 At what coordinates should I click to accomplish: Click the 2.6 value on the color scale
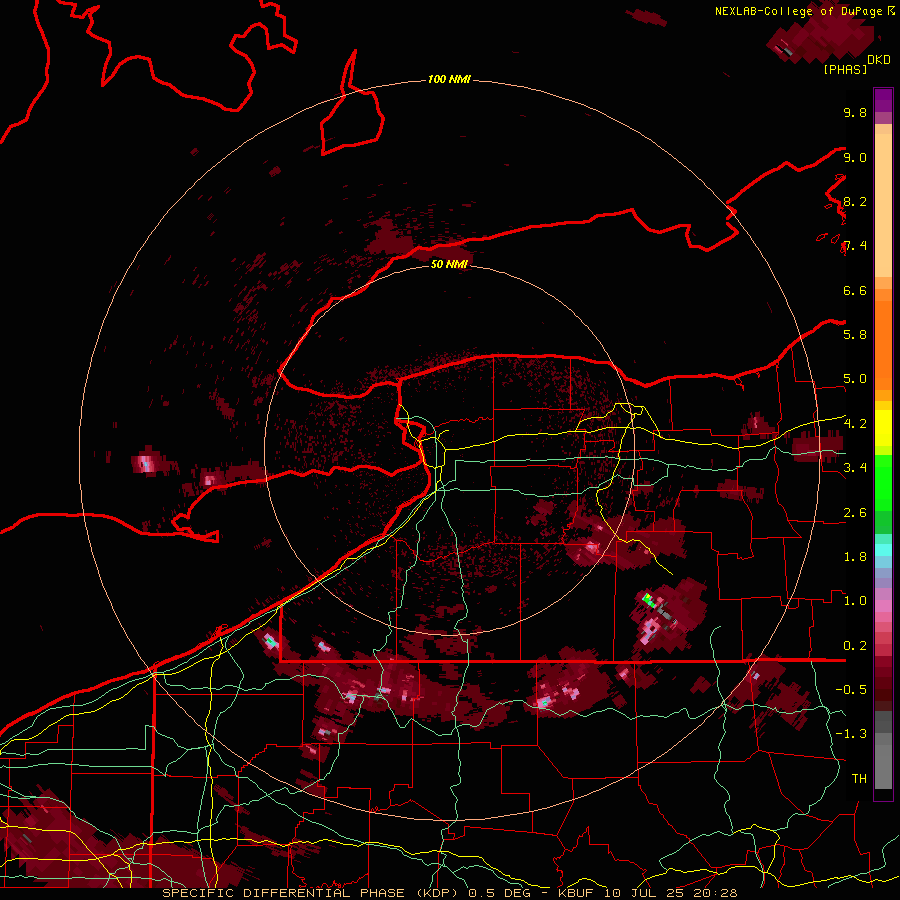pos(855,513)
